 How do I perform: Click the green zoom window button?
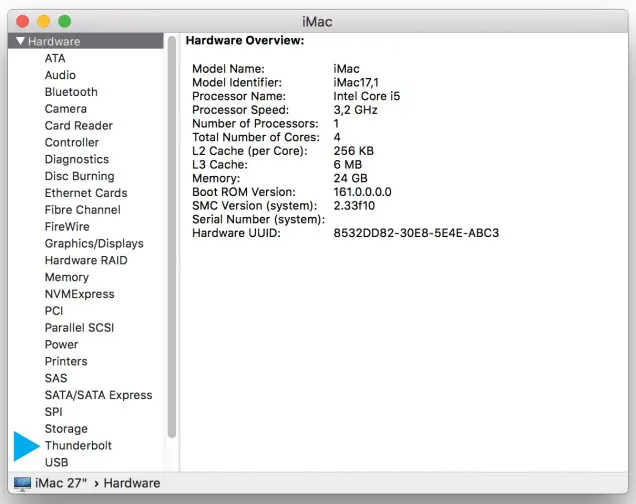point(65,21)
